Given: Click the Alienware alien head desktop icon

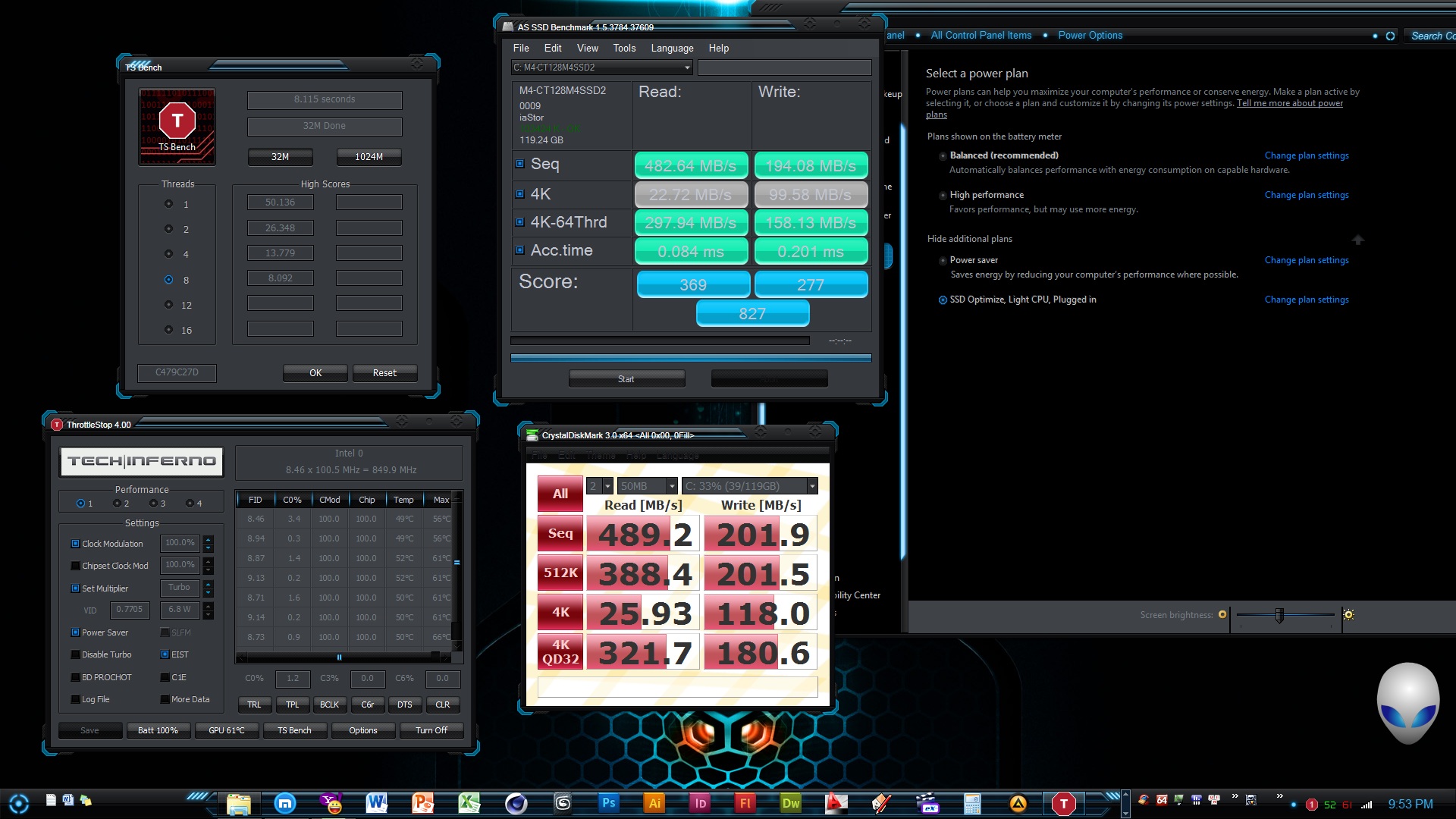Looking at the screenshot, I should tap(1408, 703).
